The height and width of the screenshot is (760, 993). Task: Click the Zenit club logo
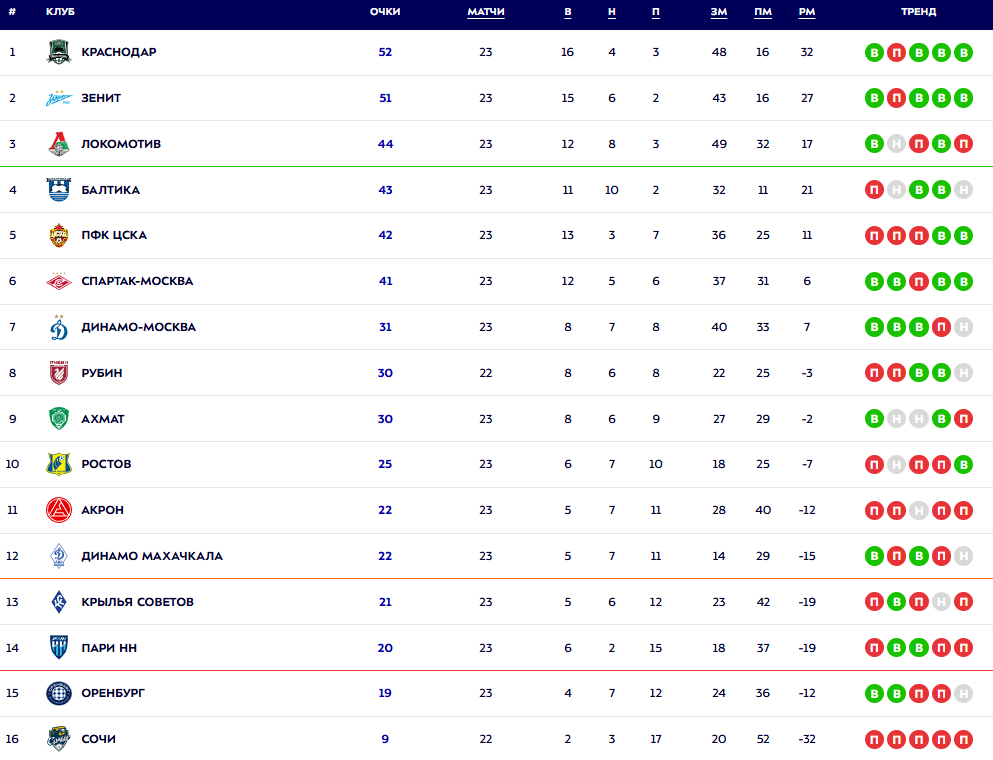click(59, 98)
